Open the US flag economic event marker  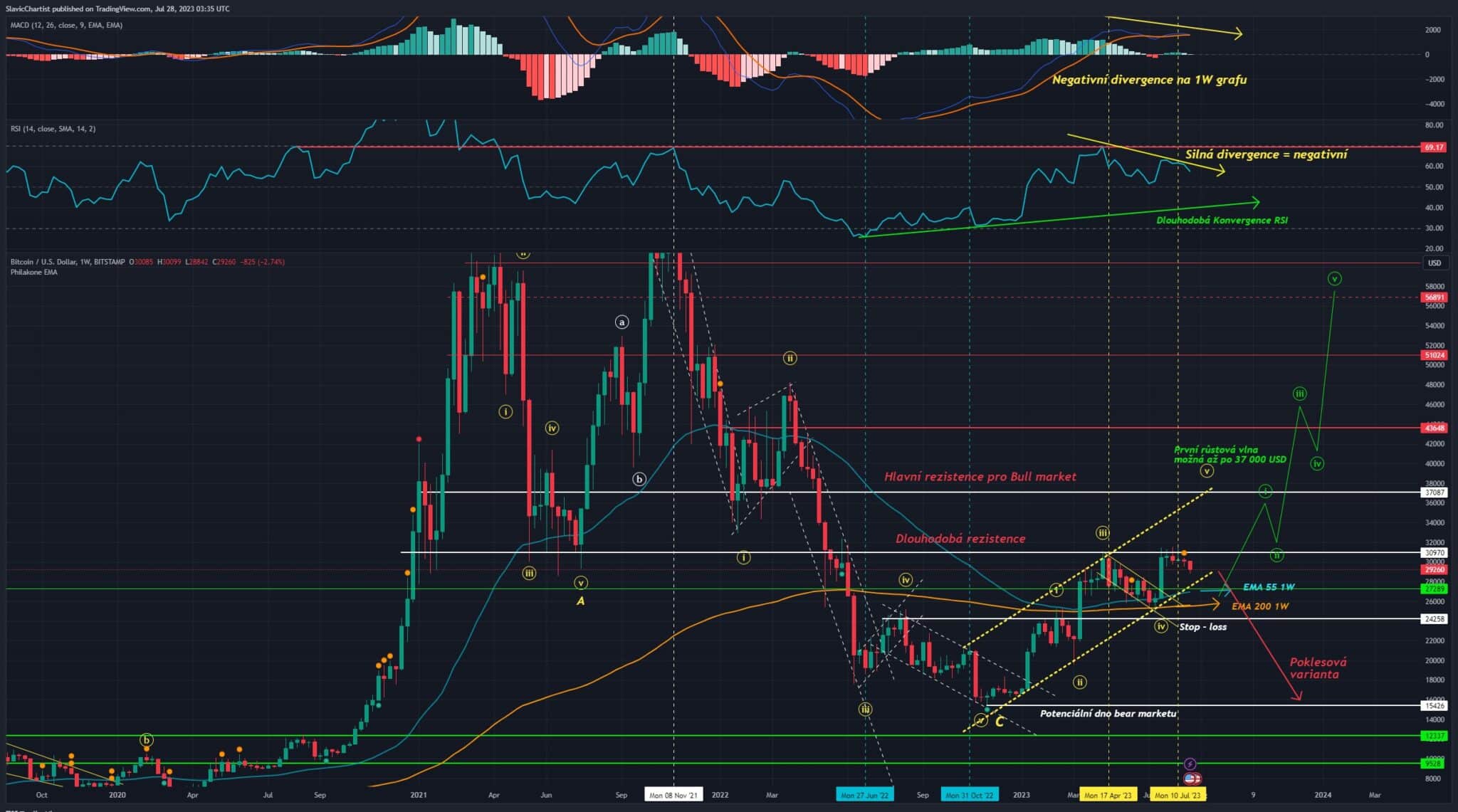[x=1192, y=779]
